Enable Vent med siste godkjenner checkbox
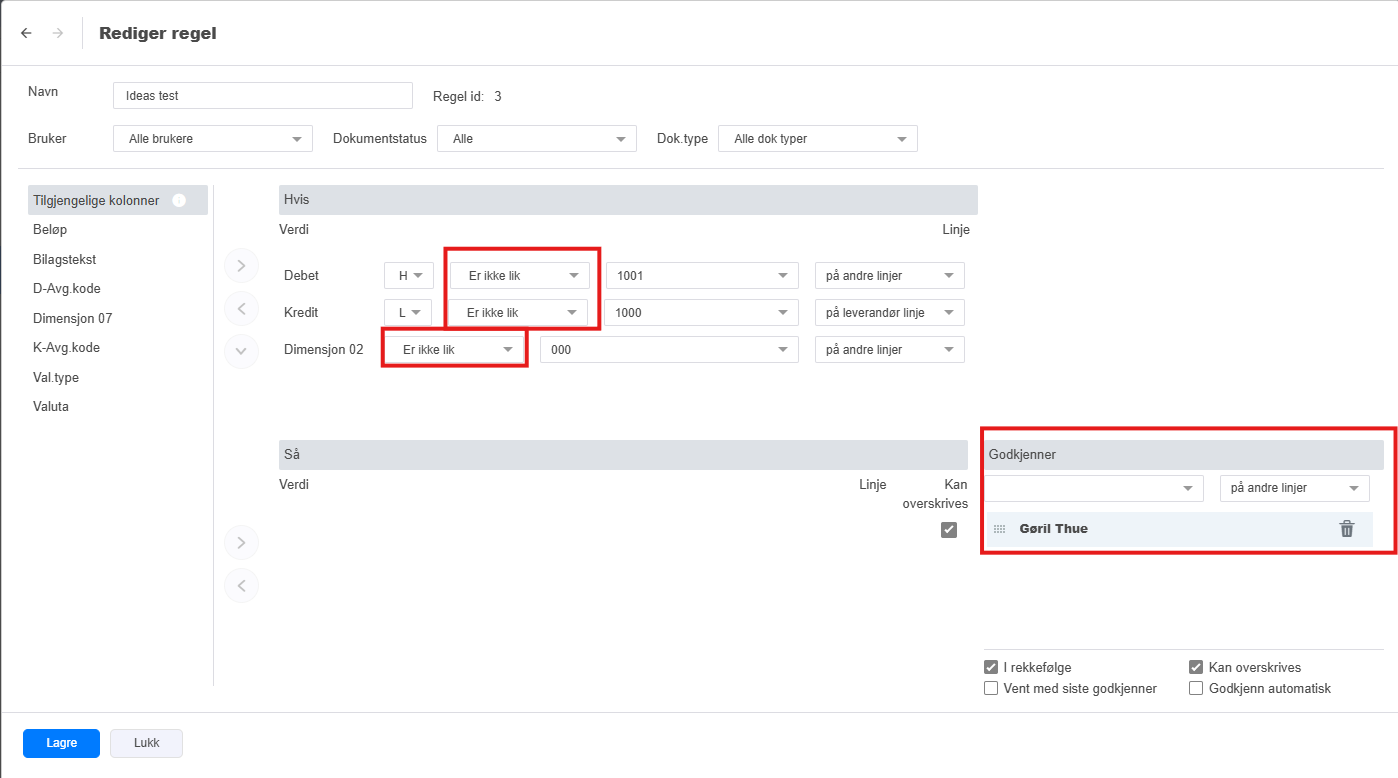 click(x=991, y=688)
